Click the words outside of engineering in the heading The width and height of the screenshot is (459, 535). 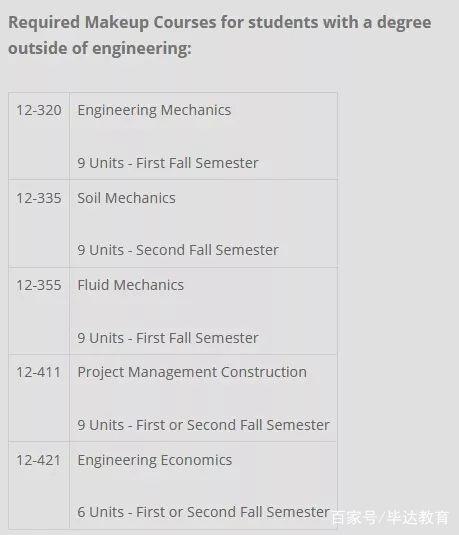pos(100,48)
